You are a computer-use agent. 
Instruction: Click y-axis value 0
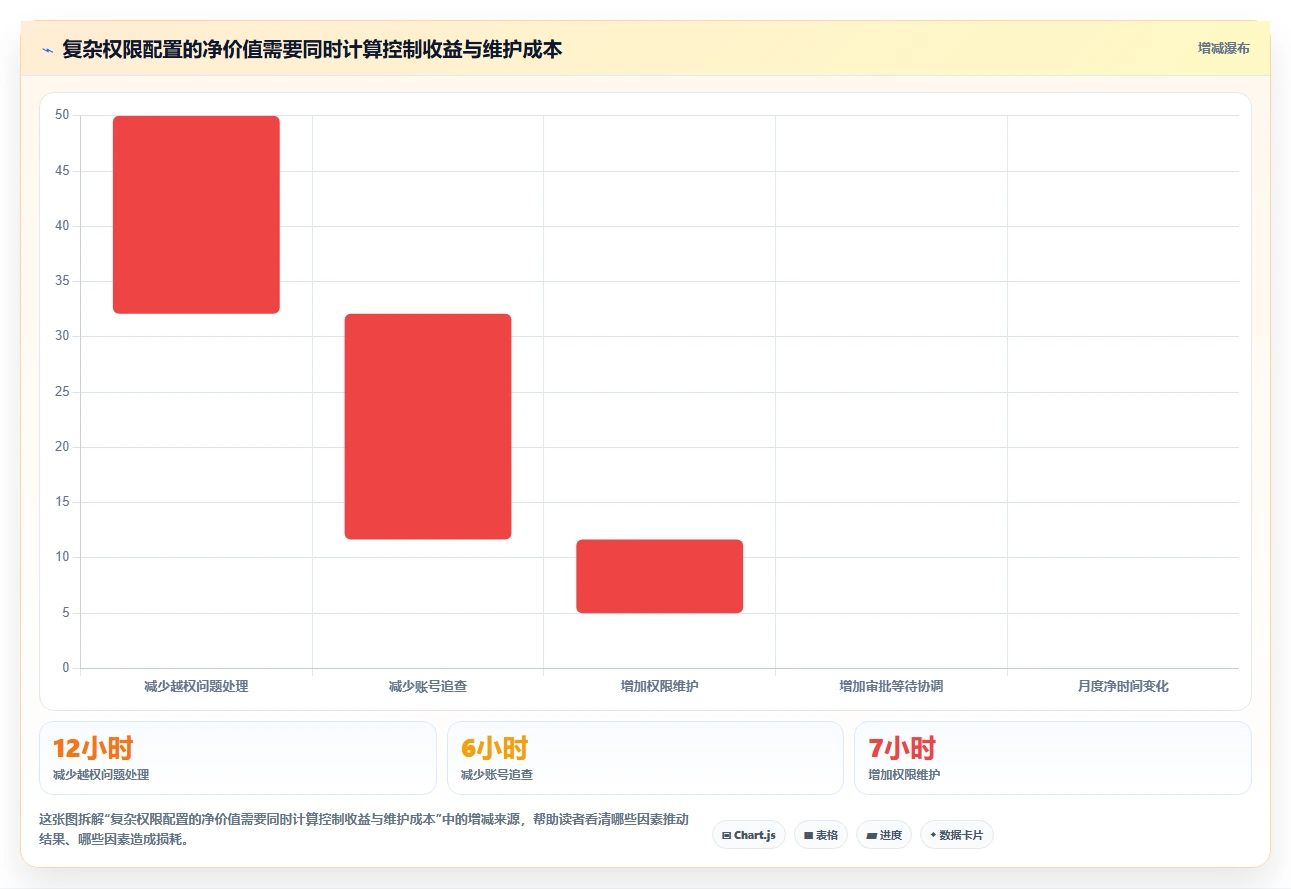(66, 668)
